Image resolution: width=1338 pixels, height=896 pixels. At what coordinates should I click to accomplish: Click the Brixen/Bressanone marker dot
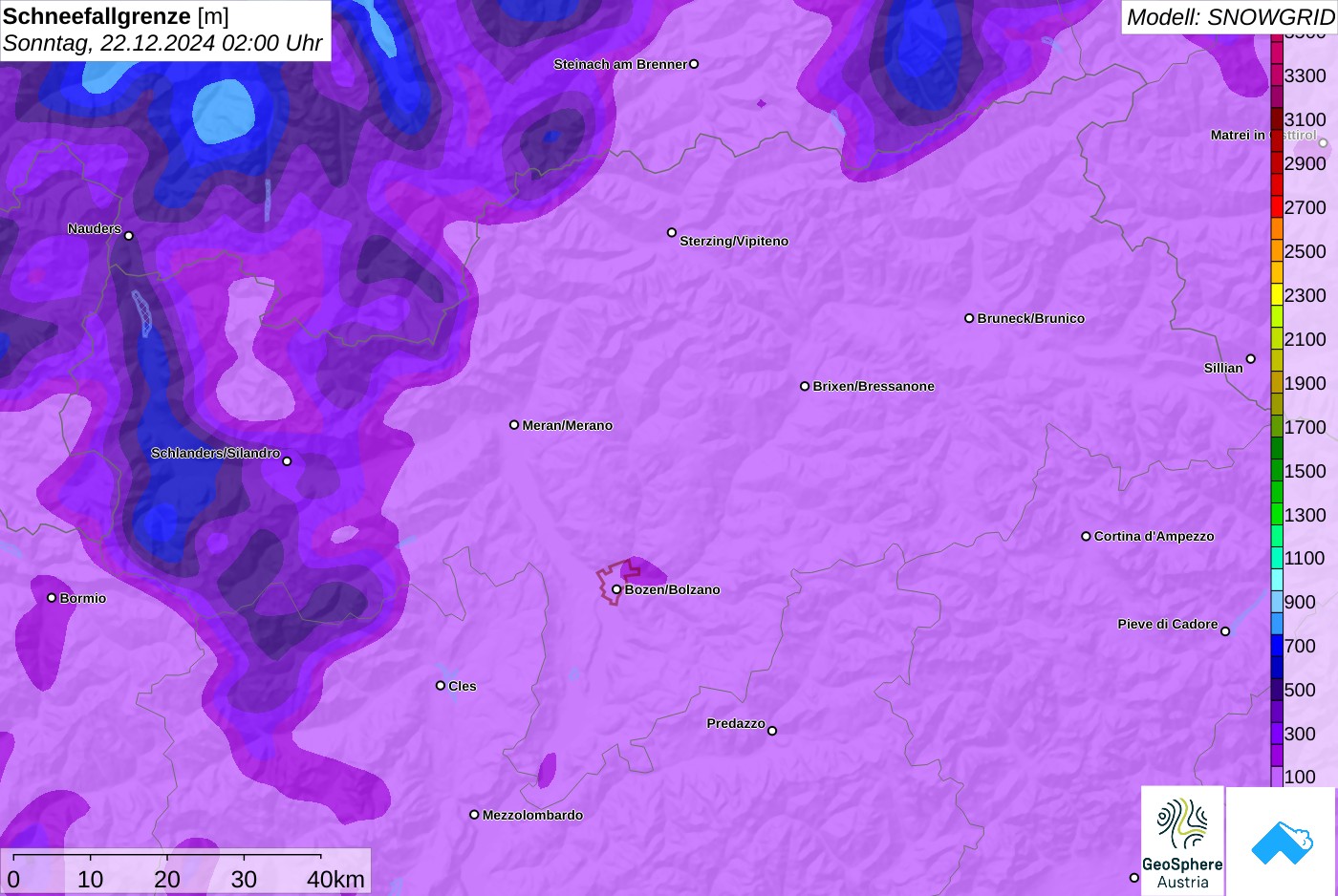coord(805,386)
